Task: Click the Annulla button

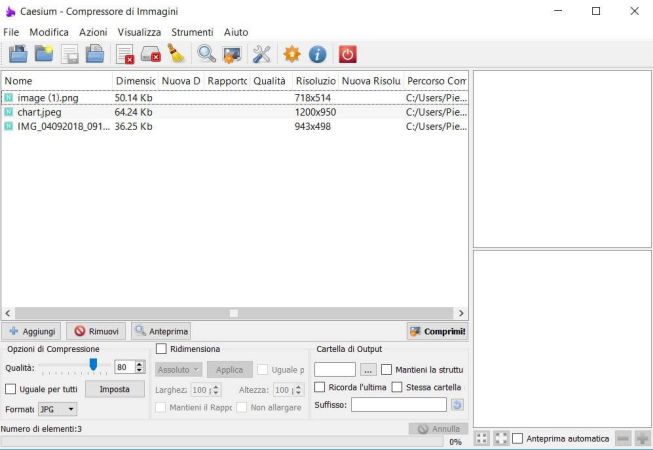Action: pyautogui.click(x=439, y=429)
